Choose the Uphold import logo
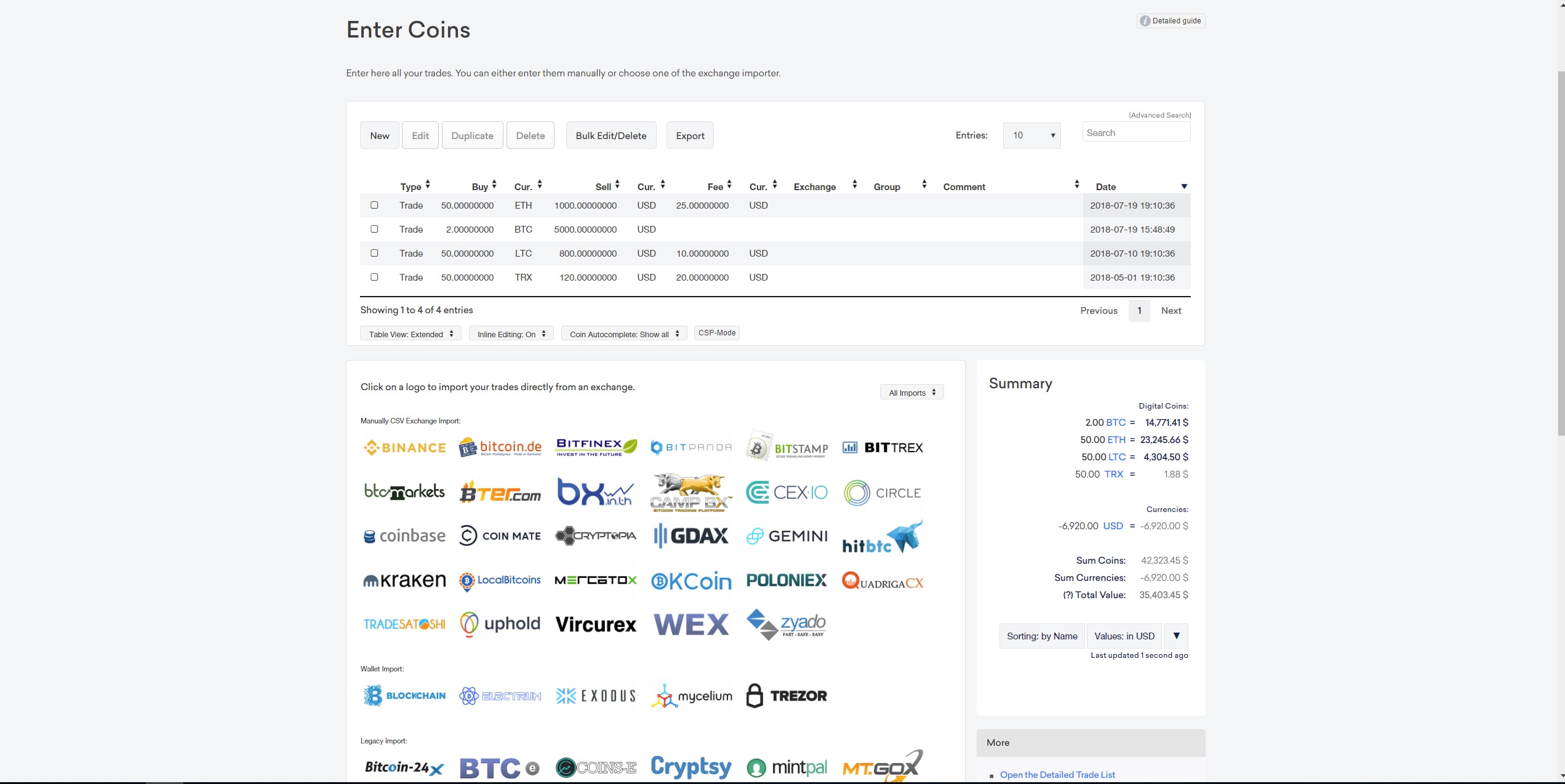1565x784 pixels. pyautogui.click(x=500, y=624)
